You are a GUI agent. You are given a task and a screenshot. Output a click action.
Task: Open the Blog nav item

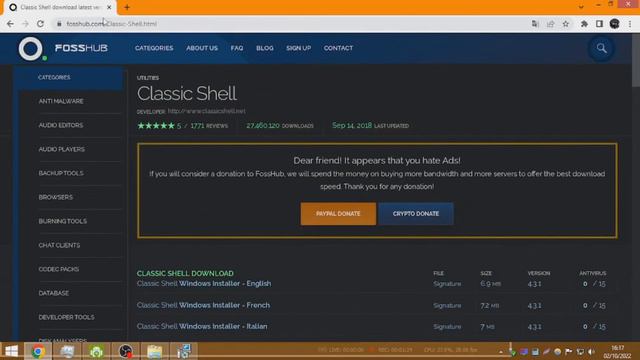[x=264, y=48]
